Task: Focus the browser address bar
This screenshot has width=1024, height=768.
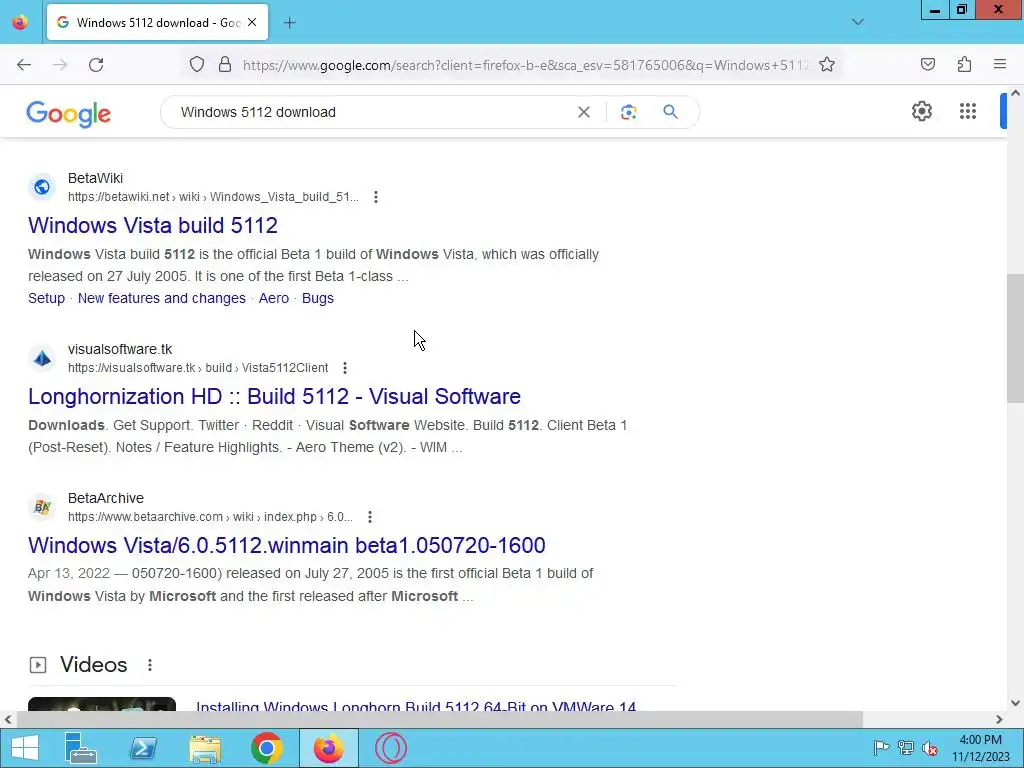Action: coord(524,65)
